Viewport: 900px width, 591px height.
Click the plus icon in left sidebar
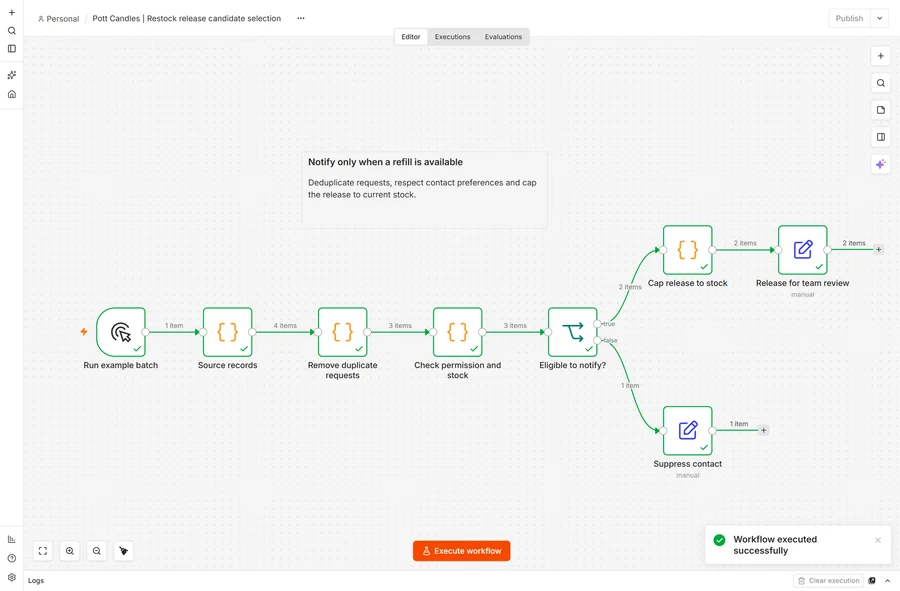coord(11,12)
